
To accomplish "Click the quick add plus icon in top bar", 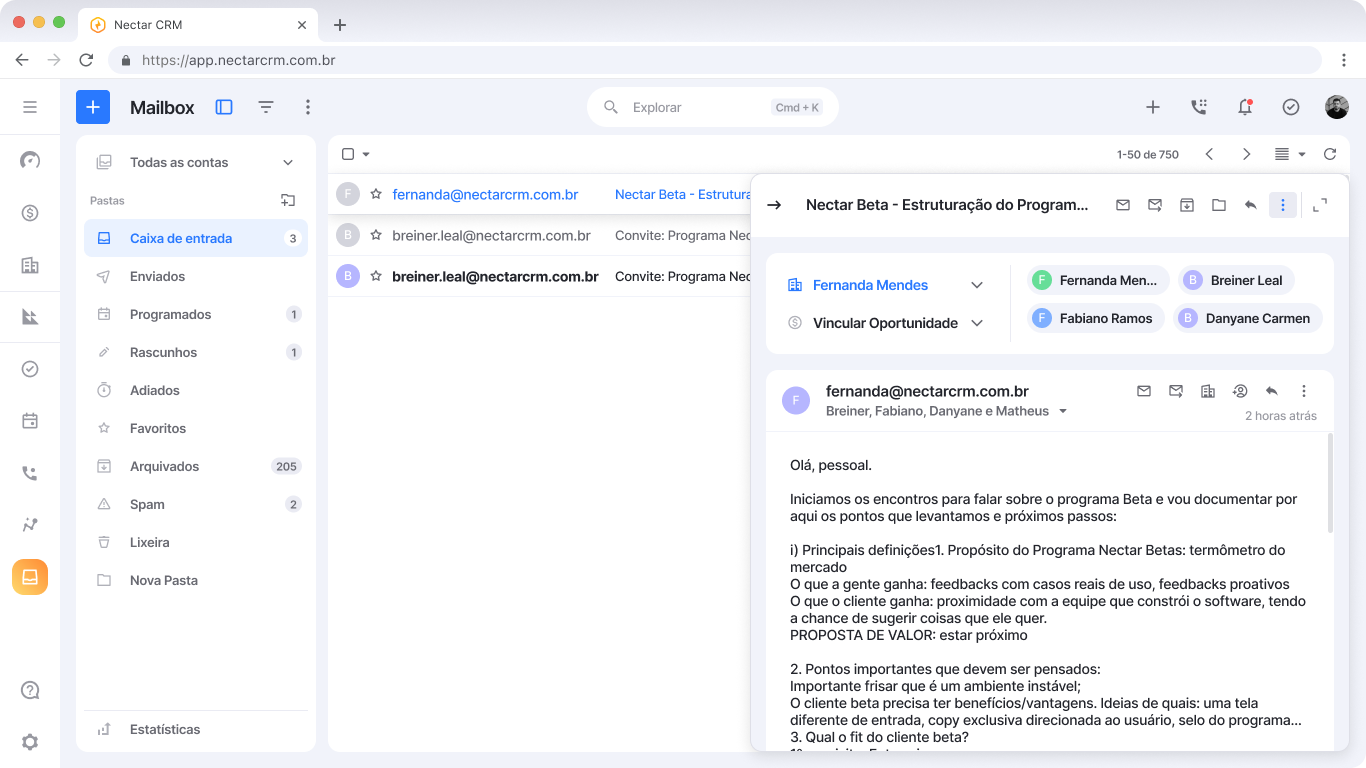I will pyautogui.click(x=1153, y=107).
